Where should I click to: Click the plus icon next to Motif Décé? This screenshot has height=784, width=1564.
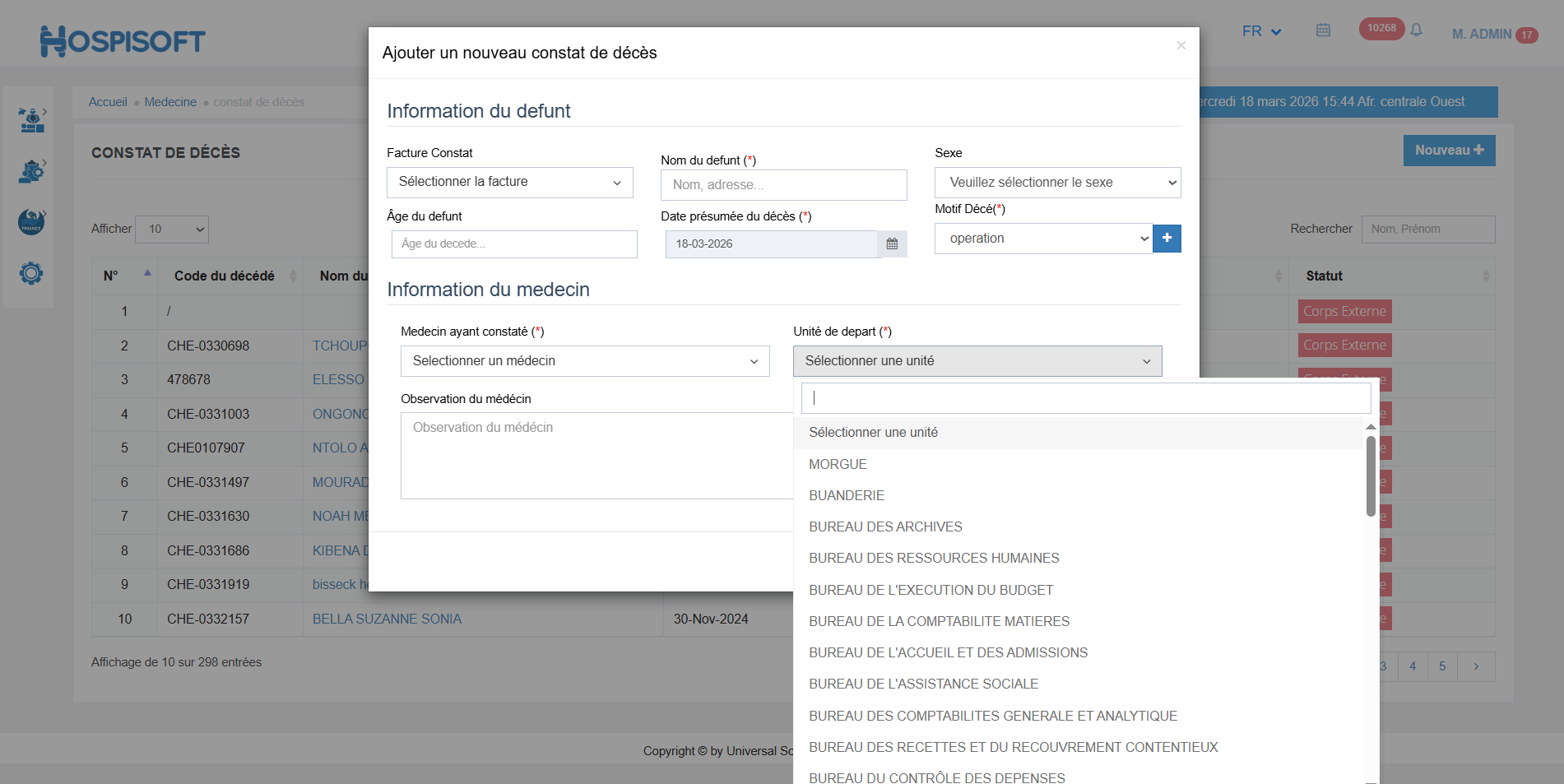[x=1167, y=239]
